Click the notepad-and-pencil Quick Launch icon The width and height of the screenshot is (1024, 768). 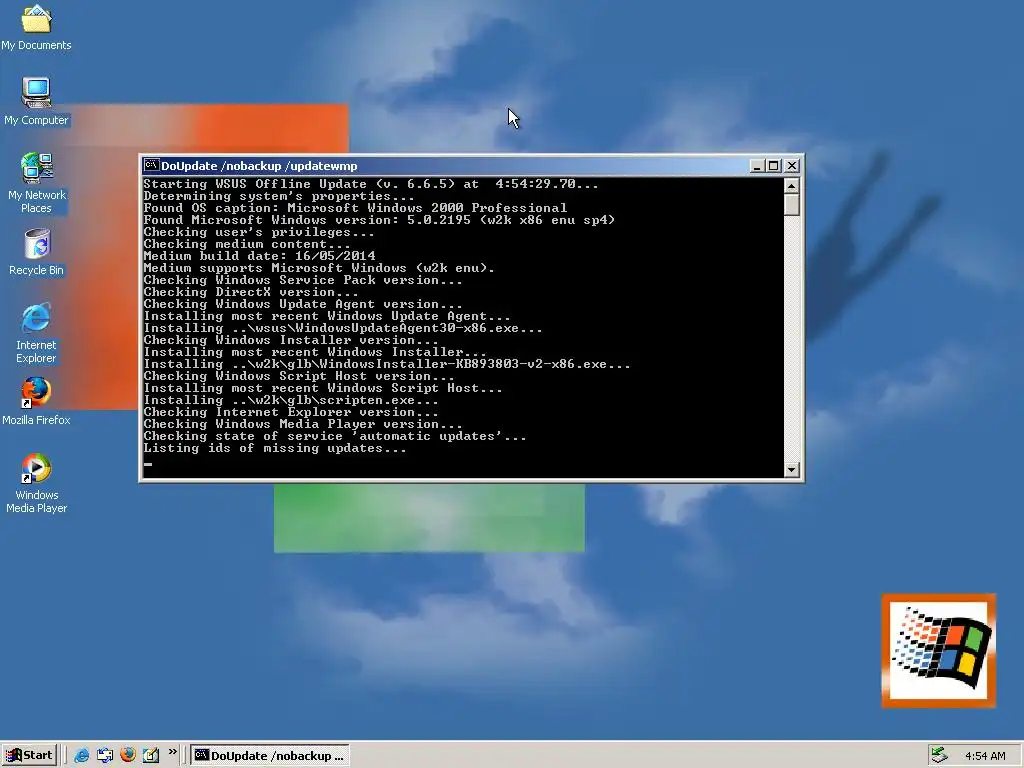[151, 756]
